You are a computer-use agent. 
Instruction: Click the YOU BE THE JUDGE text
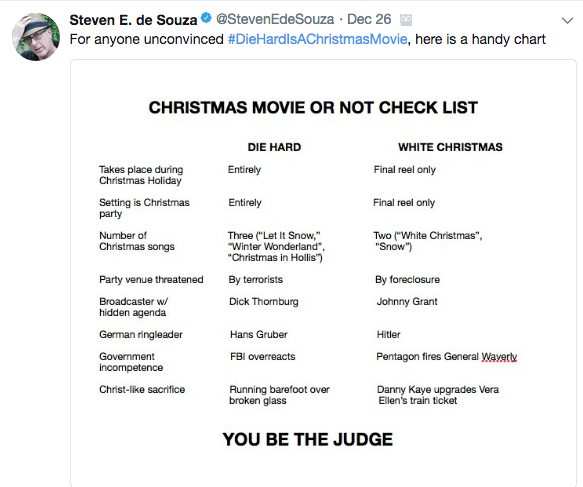307,439
